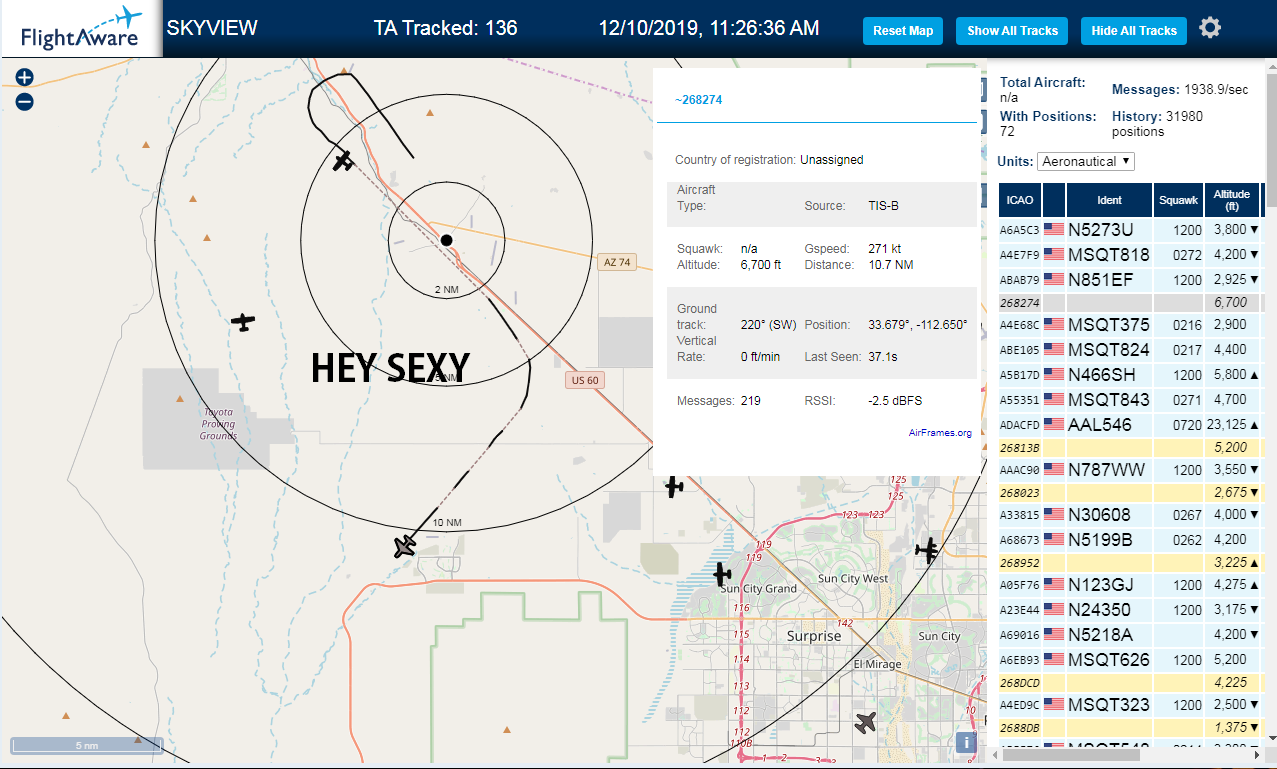This screenshot has width=1277, height=769.
Task: Click the vertical scrollbar down arrow
Action: pos(1270,740)
